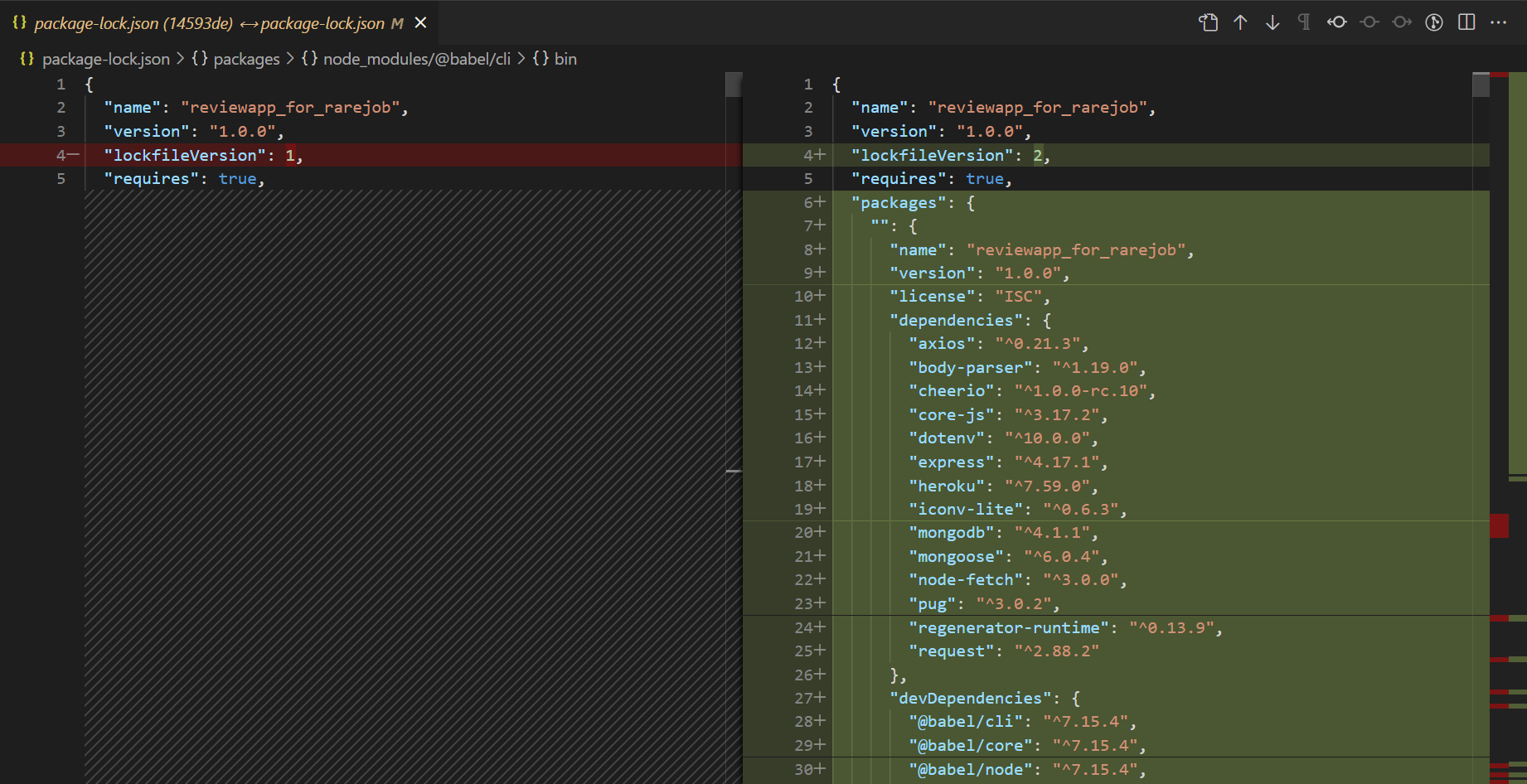1527x784 pixels.
Task: Swap left and right diff sides
Action: (1208, 22)
